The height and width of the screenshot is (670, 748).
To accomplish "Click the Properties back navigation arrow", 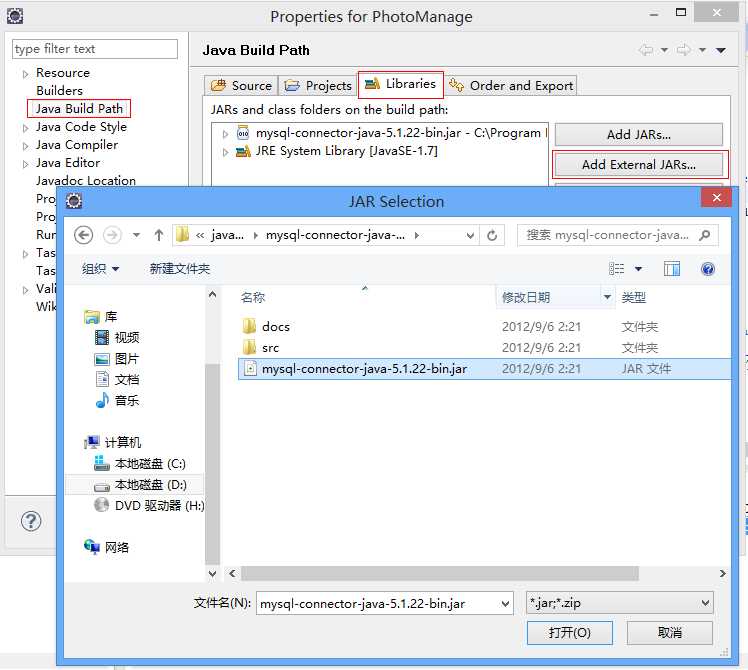I will coord(645,50).
